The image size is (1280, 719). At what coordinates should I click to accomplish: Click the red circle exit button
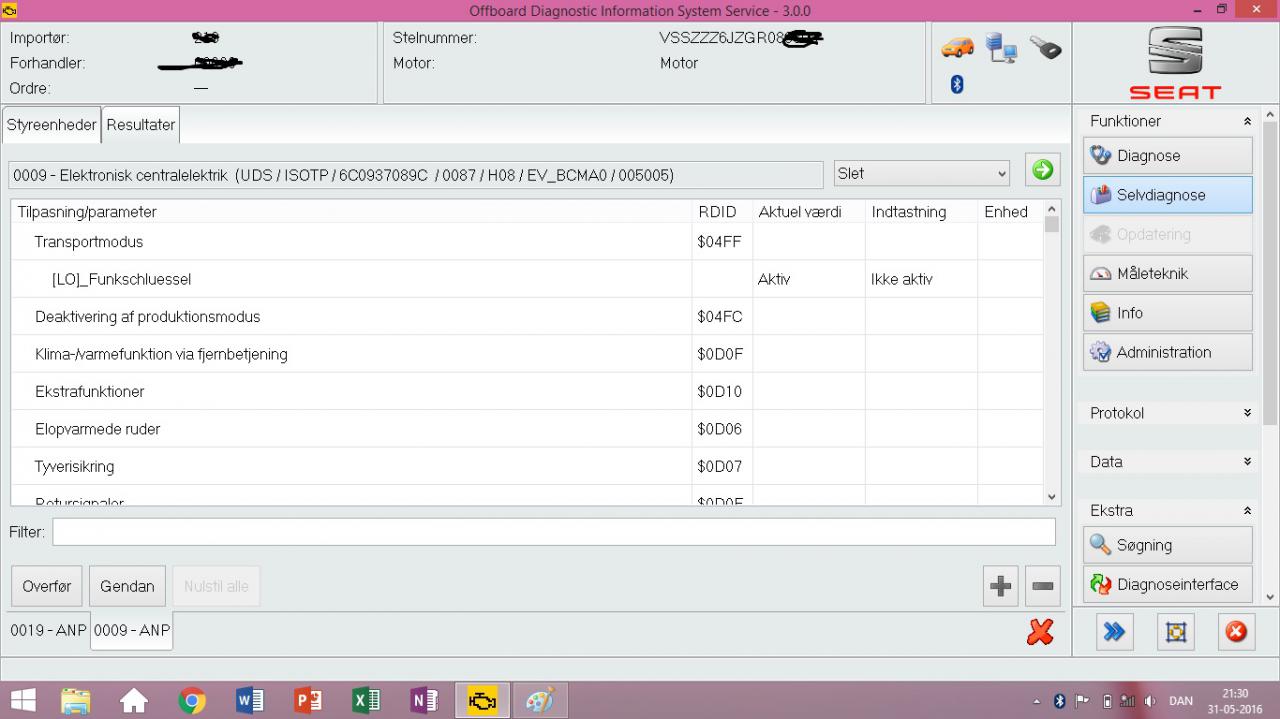(x=1236, y=632)
